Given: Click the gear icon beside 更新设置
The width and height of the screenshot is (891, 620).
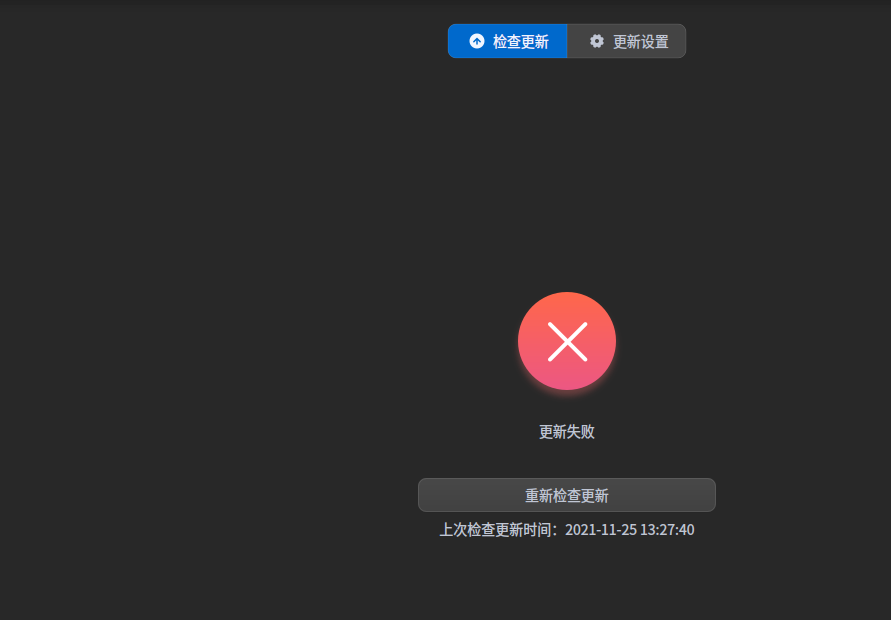Looking at the screenshot, I should [597, 41].
